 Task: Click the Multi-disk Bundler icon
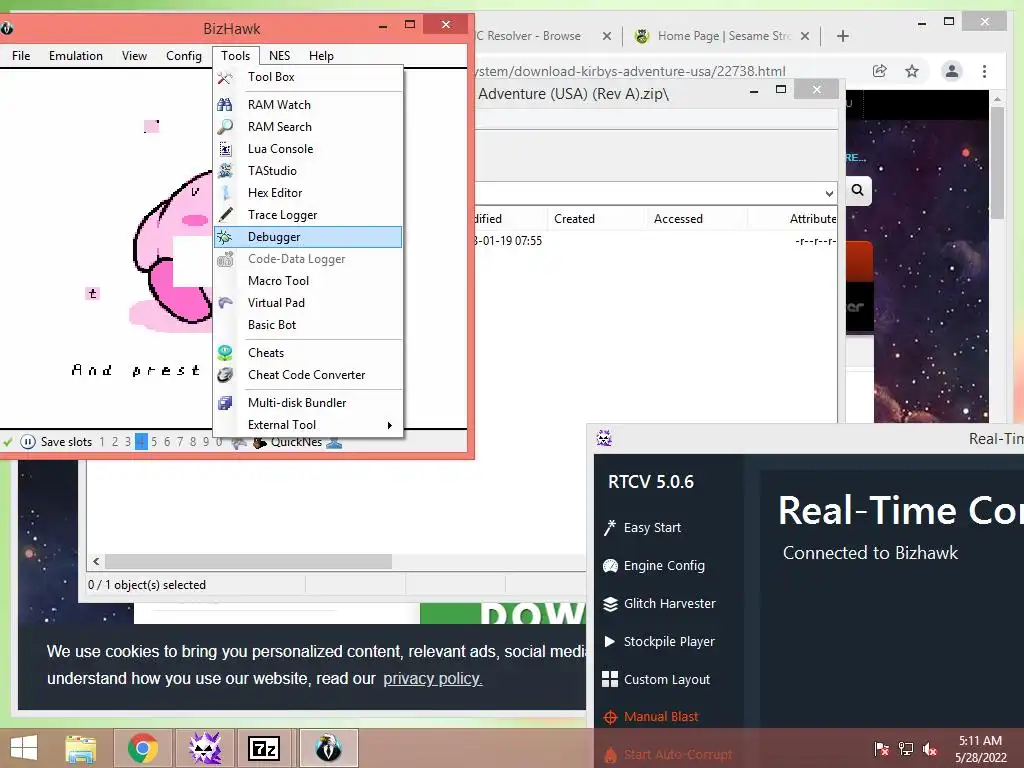(225, 403)
